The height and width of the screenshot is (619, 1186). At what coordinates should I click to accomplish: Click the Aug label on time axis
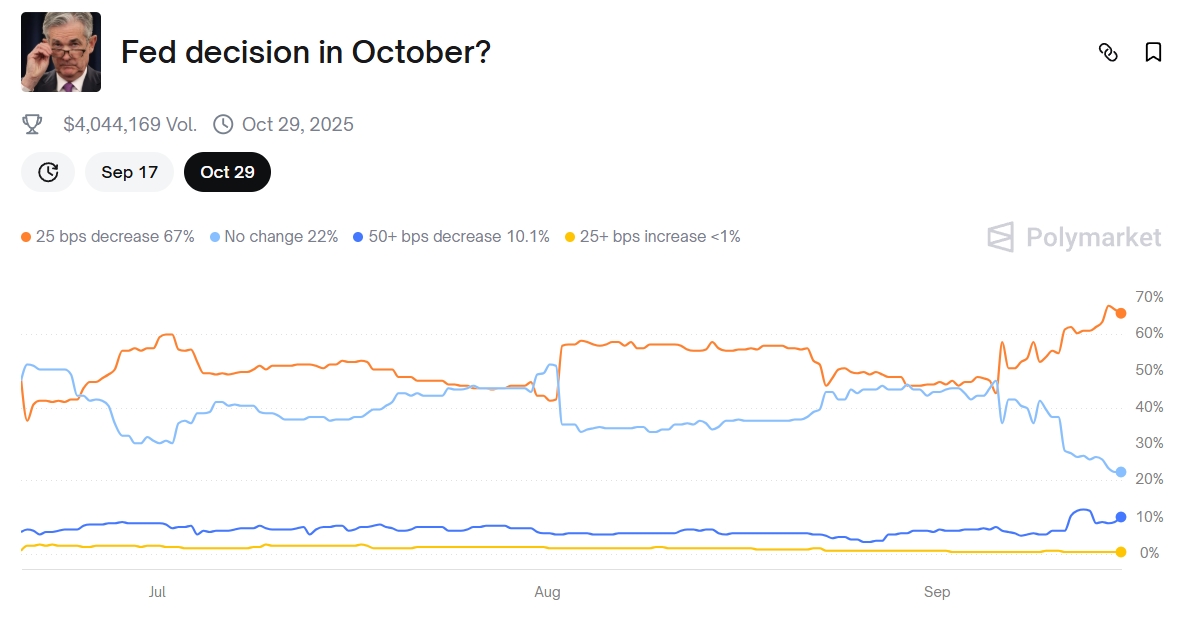click(x=547, y=592)
